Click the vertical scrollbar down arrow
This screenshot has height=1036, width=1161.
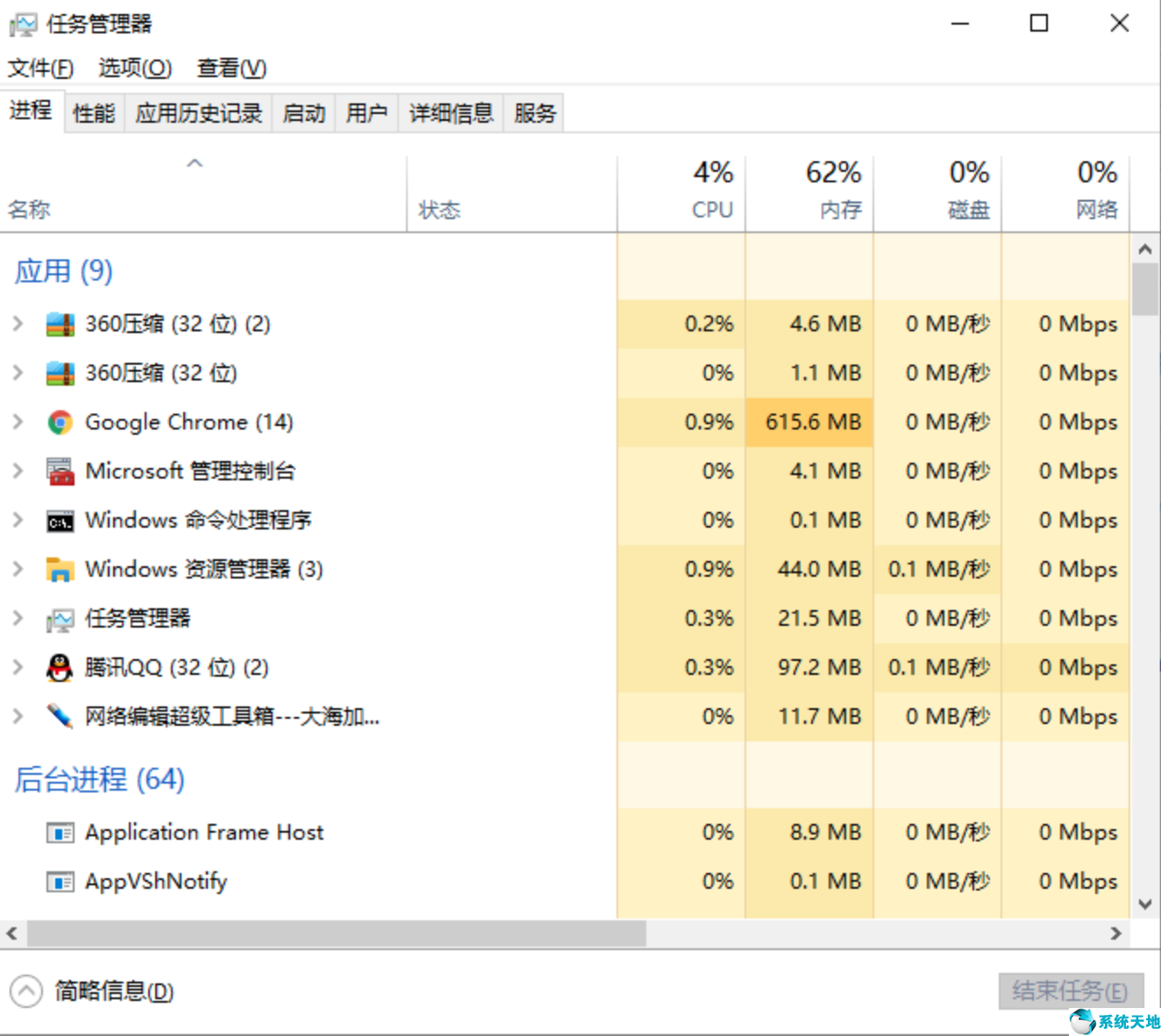coord(1145,905)
